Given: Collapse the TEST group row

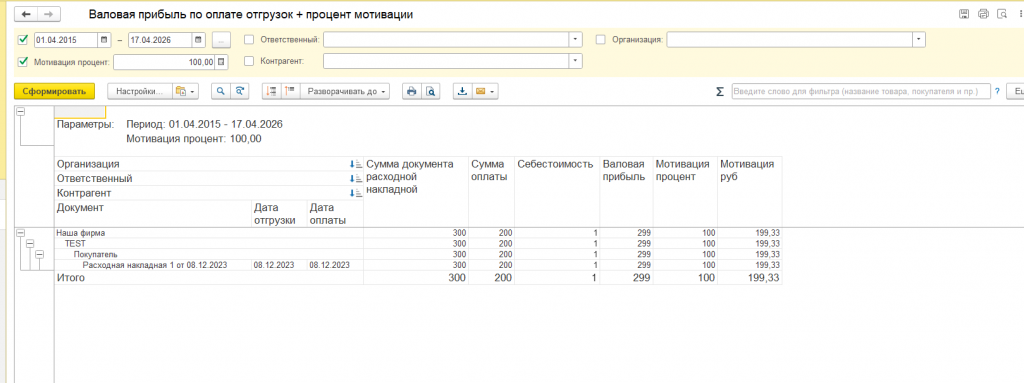Looking at the screenshot, I should (29, 243).
